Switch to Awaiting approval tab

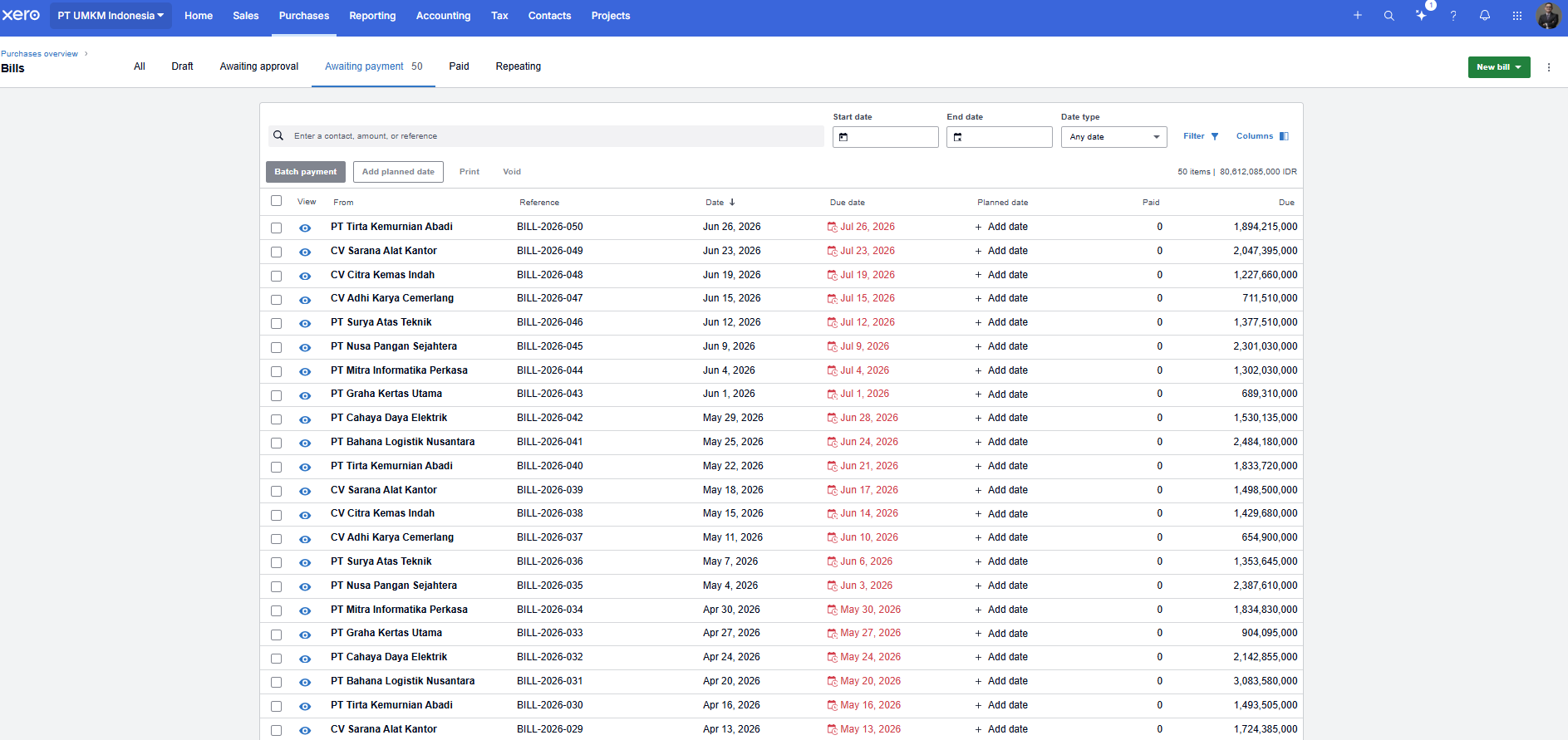[258, 66]
